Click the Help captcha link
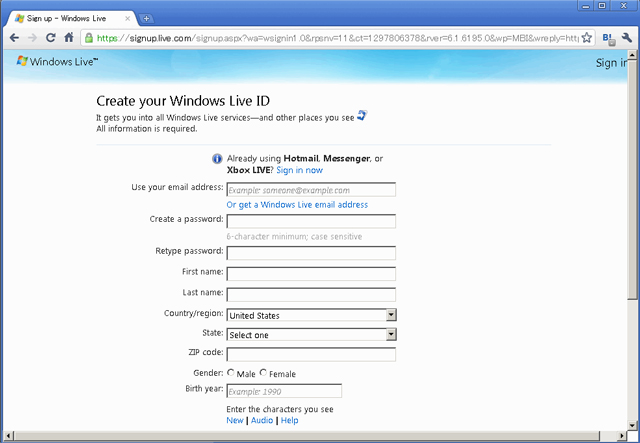The height and width of the screenshot is (443, 640). [x=289, y=420]
